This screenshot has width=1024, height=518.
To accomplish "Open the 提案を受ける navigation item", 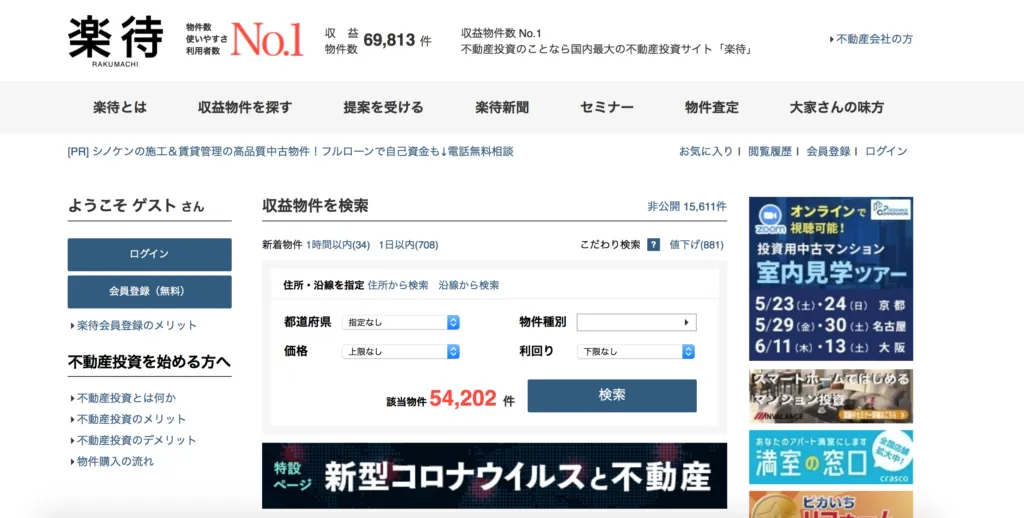I will (383, 107).
